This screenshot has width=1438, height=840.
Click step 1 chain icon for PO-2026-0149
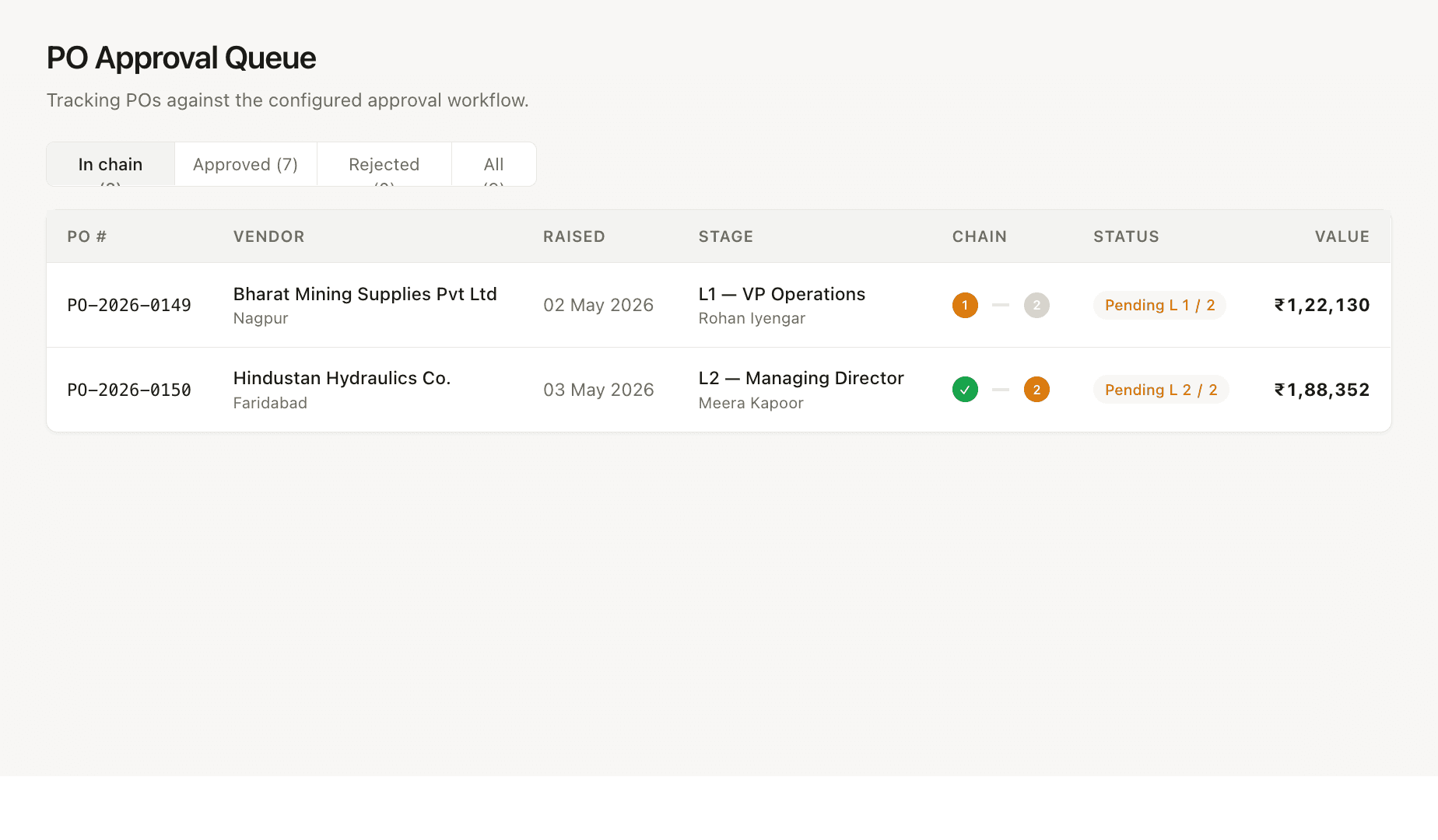(x=965, y=305)
